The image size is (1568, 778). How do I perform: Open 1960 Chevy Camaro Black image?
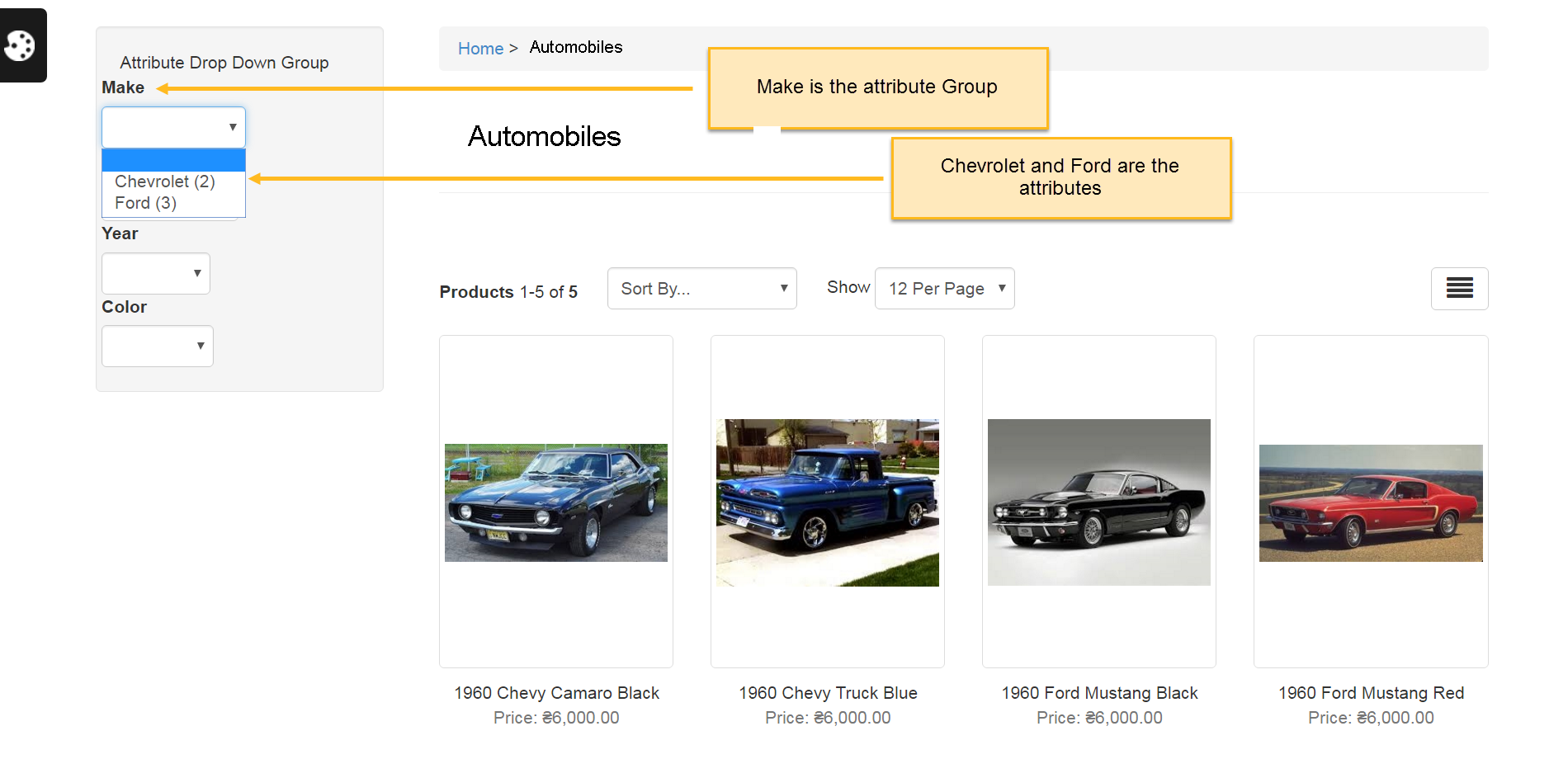point(556,502)
